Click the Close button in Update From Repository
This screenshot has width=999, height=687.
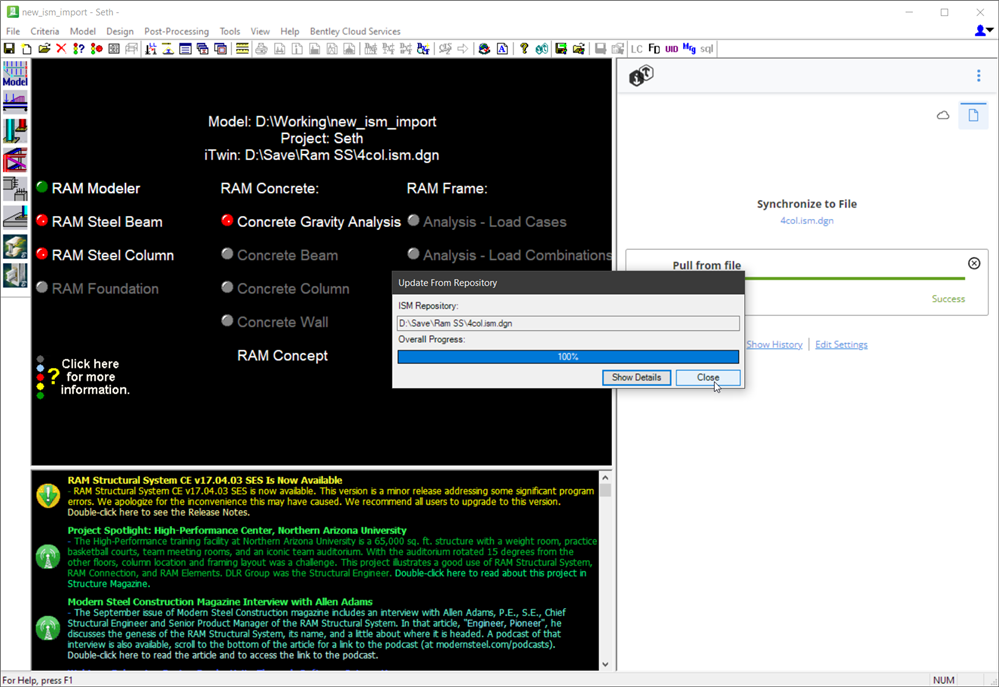tap(708, 377)
